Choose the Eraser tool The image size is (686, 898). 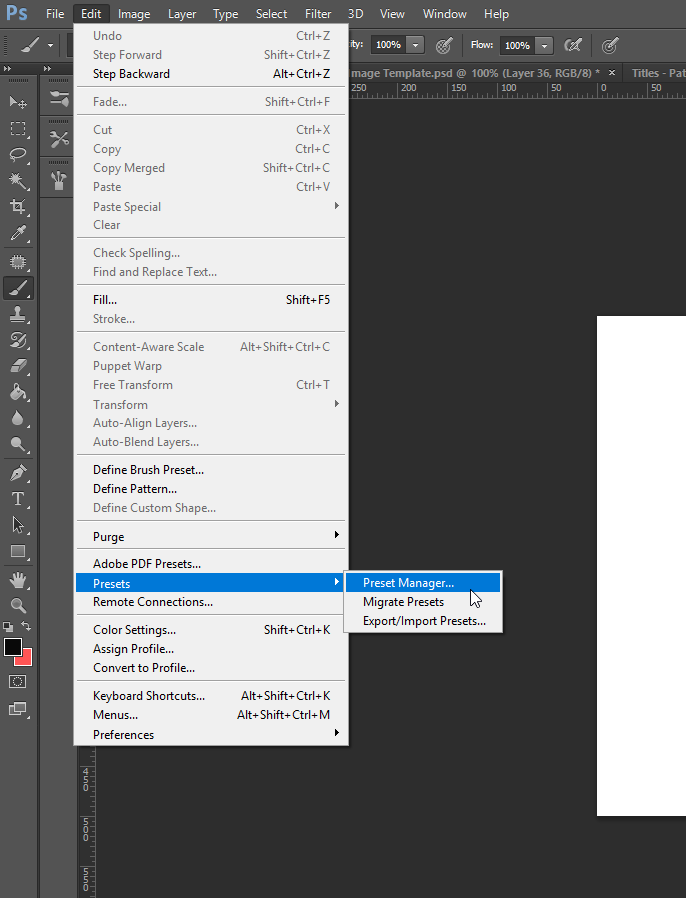click(18, 365)
